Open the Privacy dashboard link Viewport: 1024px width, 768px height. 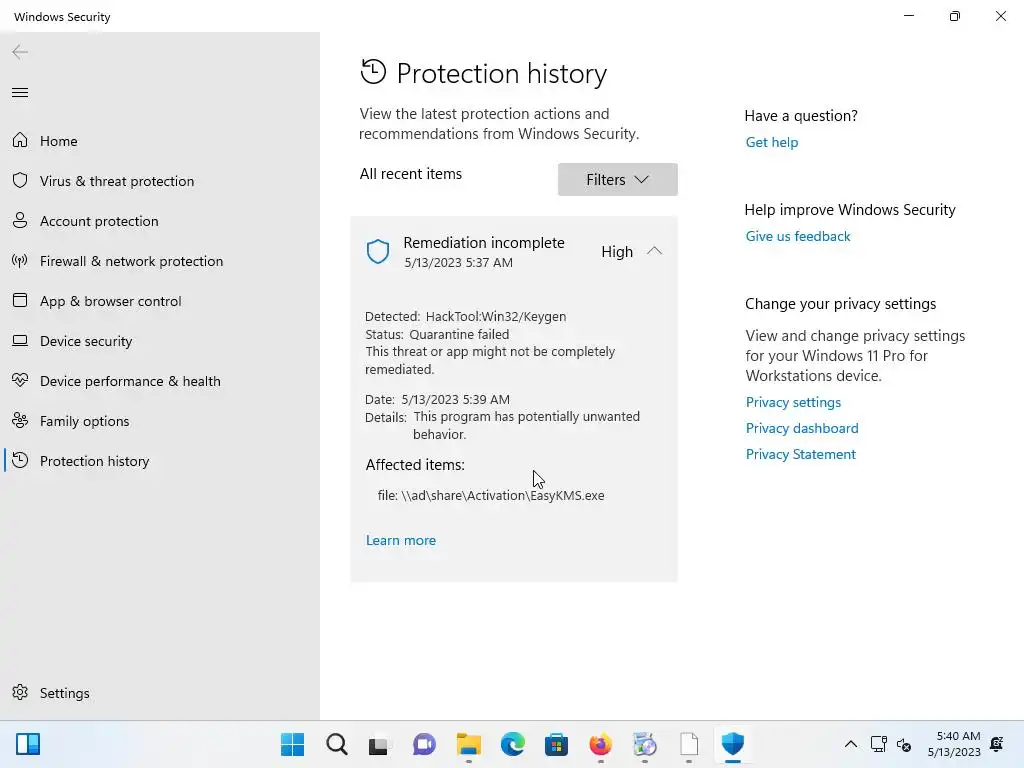802,428
